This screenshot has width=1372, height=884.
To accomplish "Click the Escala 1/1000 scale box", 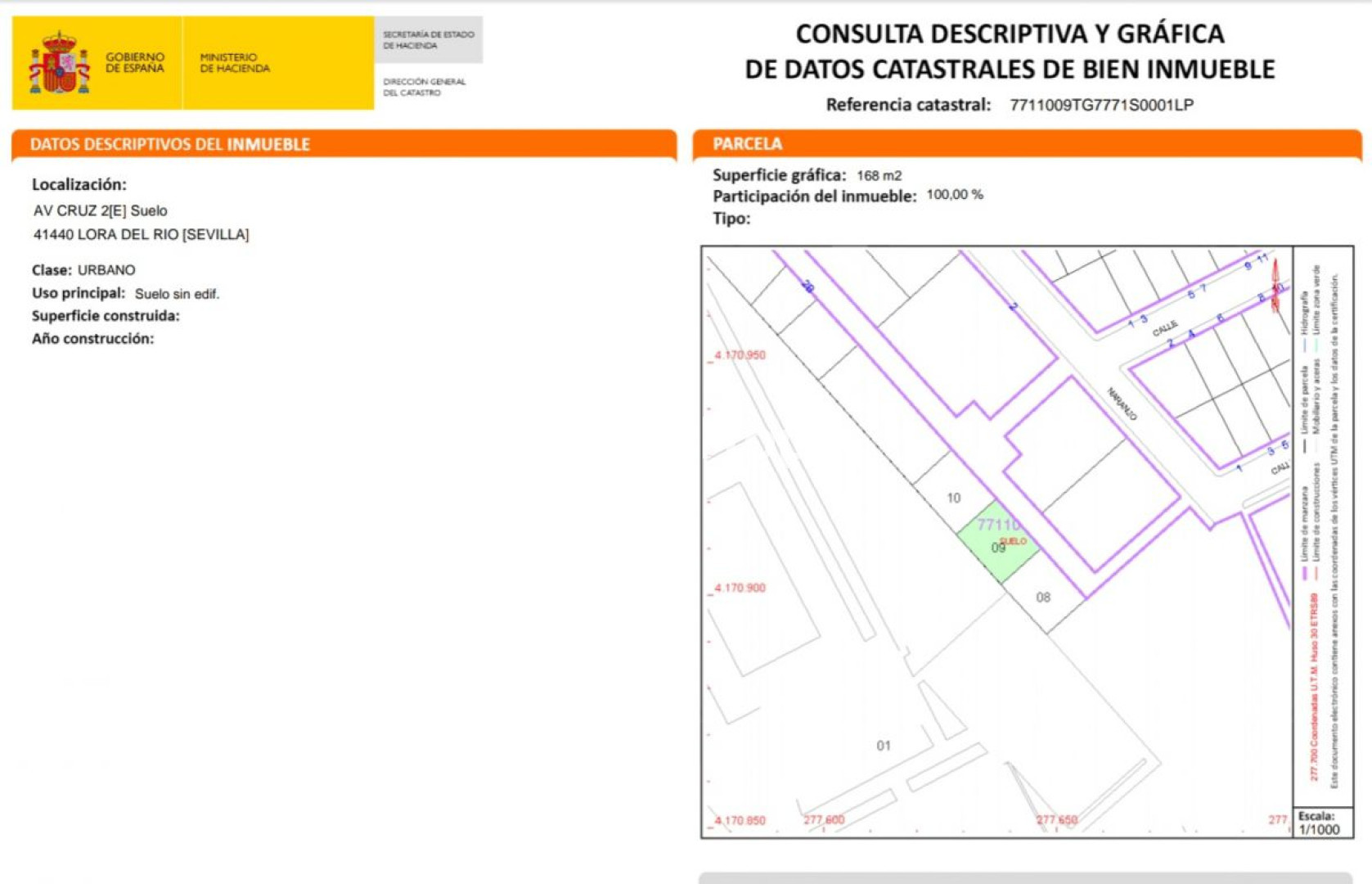I will coord(1319,823).
